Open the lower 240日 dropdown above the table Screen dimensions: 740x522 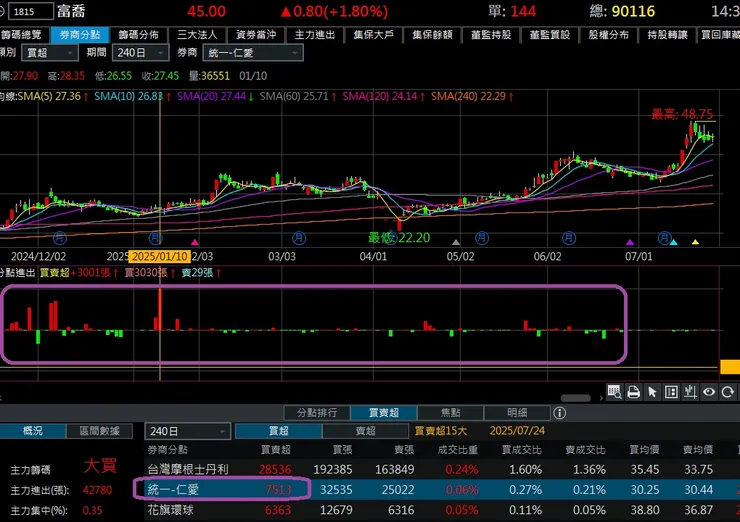coord(187,431)
